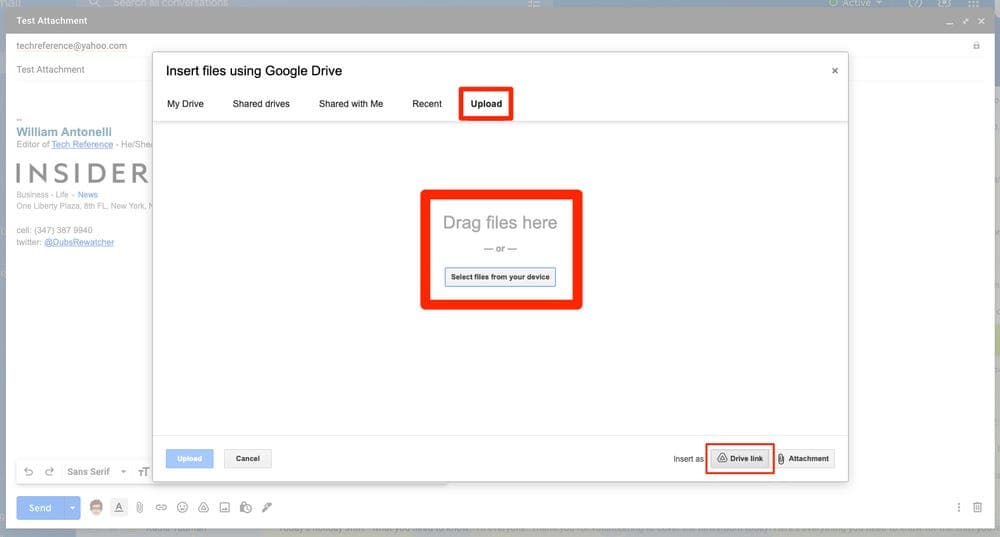
Task: Open the emoji picker icon
Action: point(182,507)
